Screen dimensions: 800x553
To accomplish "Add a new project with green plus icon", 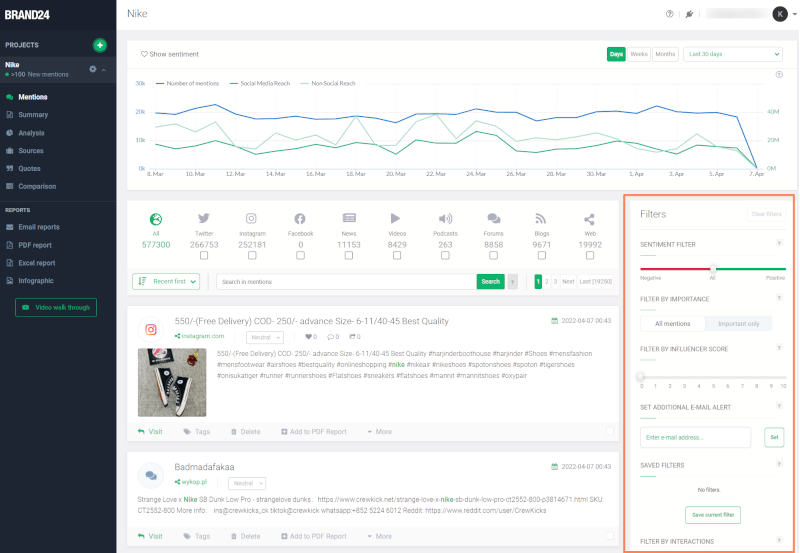I will (99, 45).
